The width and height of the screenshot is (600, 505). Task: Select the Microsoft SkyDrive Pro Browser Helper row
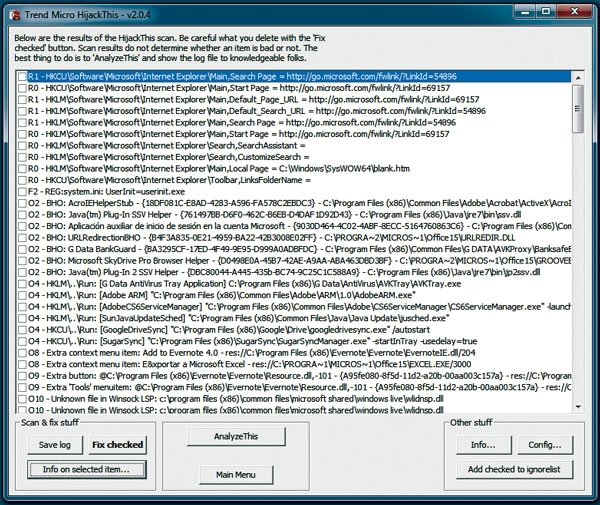pos(295,261)
